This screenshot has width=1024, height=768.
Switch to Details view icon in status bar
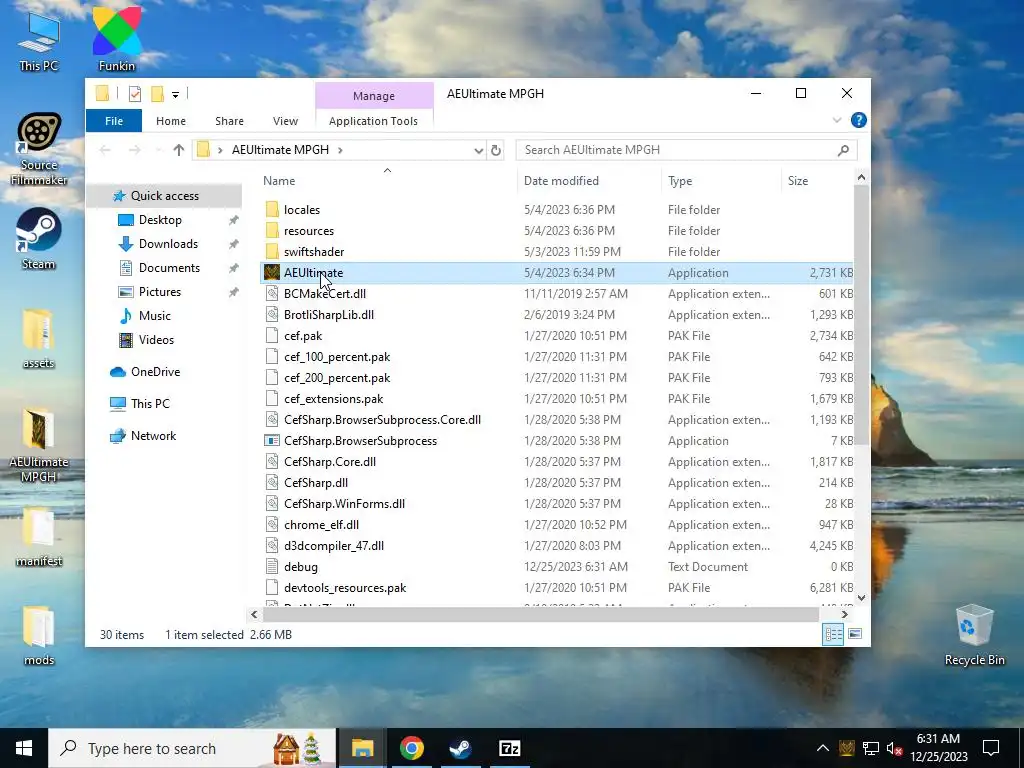point(833,634)
